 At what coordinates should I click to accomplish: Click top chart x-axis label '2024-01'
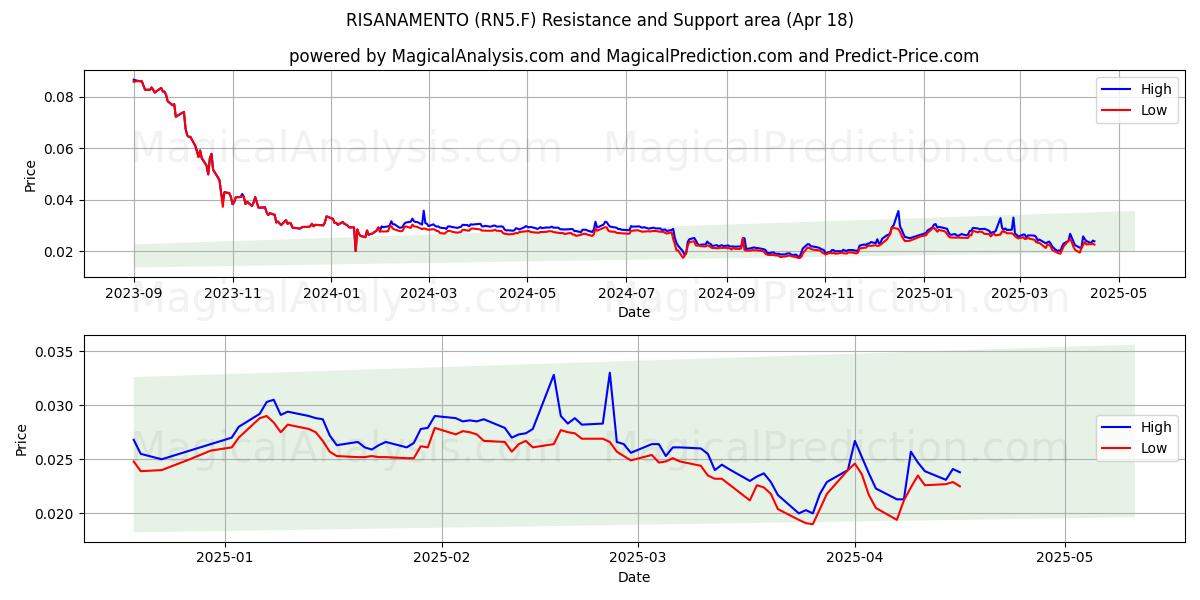point(331,293)
